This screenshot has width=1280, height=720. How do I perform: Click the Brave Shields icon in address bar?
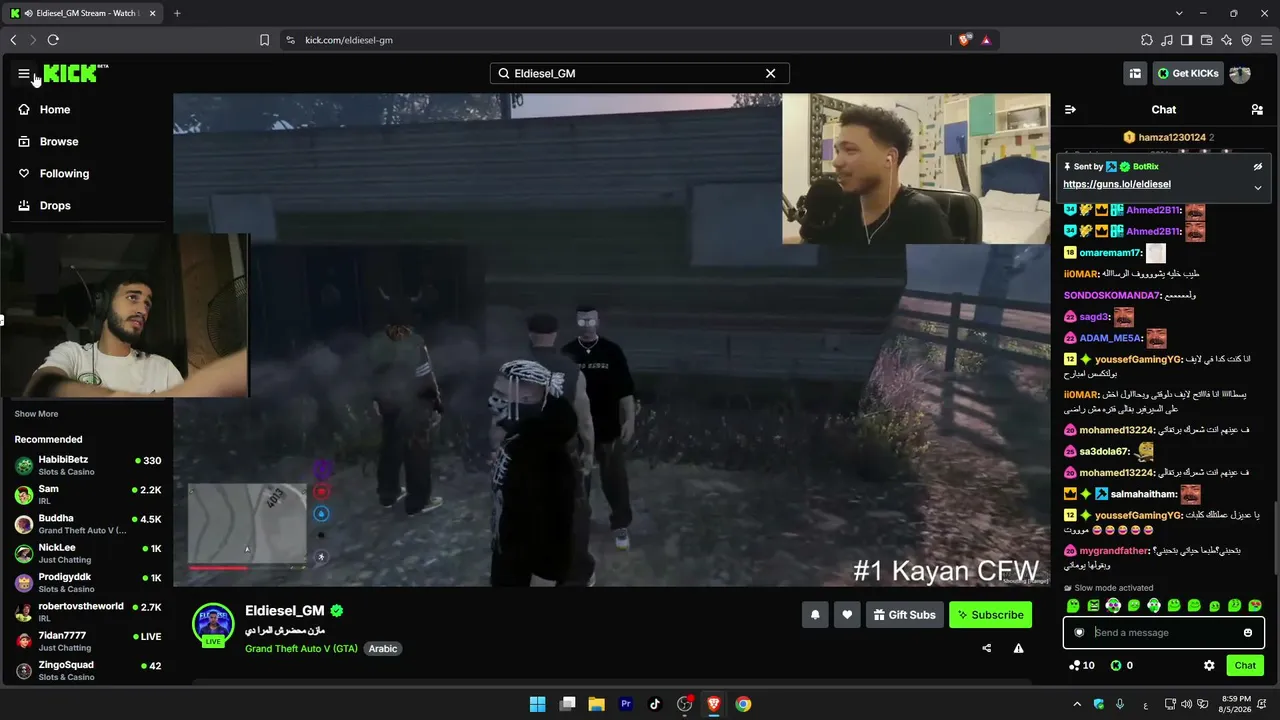point(964,40)
